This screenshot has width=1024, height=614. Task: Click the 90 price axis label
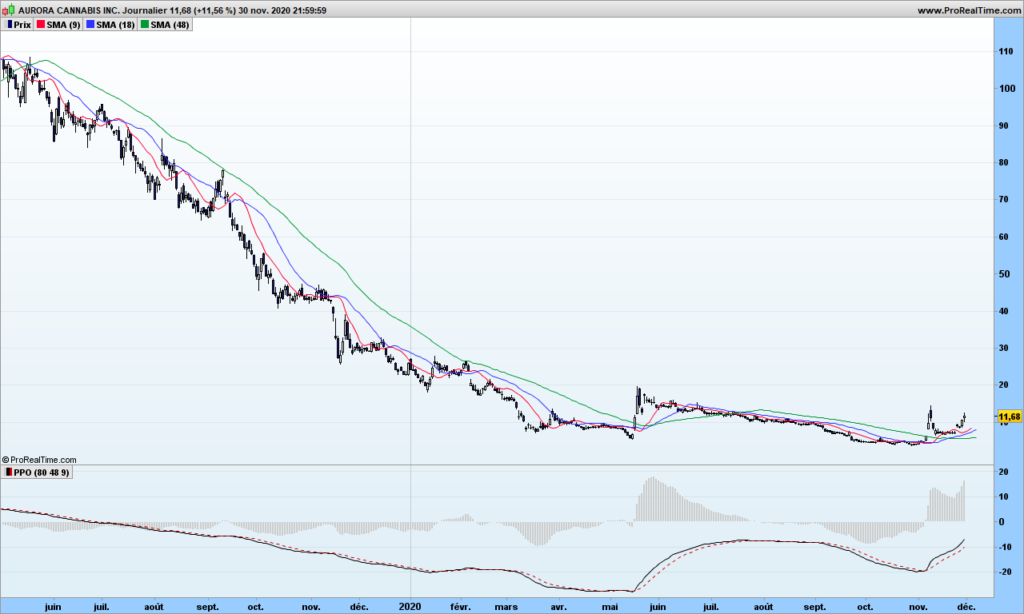1003,126
